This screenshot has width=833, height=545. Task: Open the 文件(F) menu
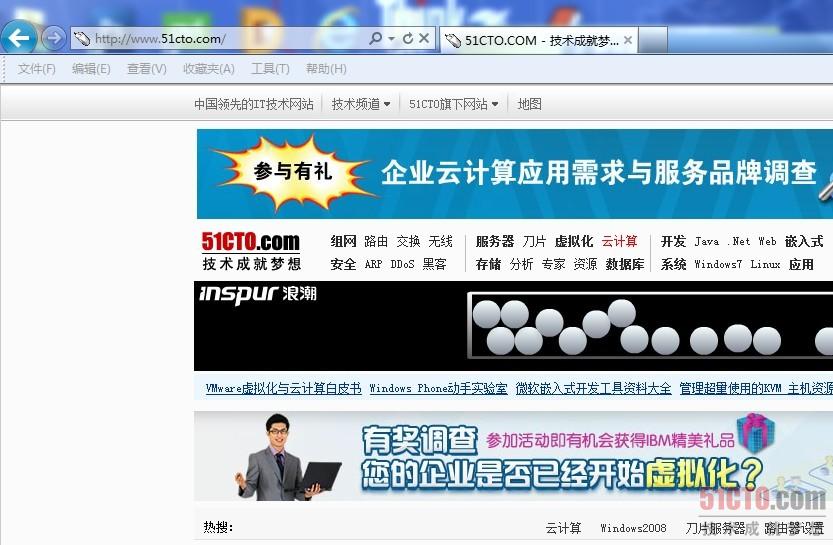(x=37, y=69)
